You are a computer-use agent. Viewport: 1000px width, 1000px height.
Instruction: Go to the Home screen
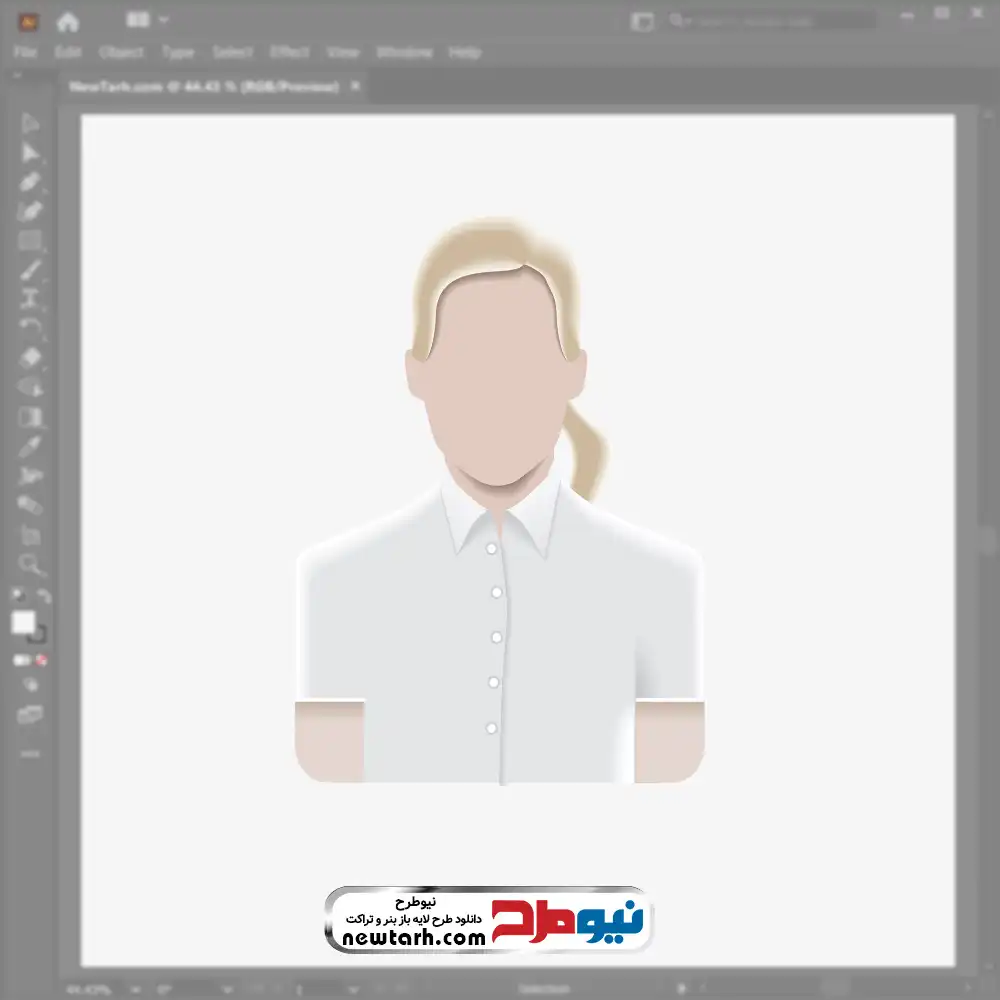point(68,22)
